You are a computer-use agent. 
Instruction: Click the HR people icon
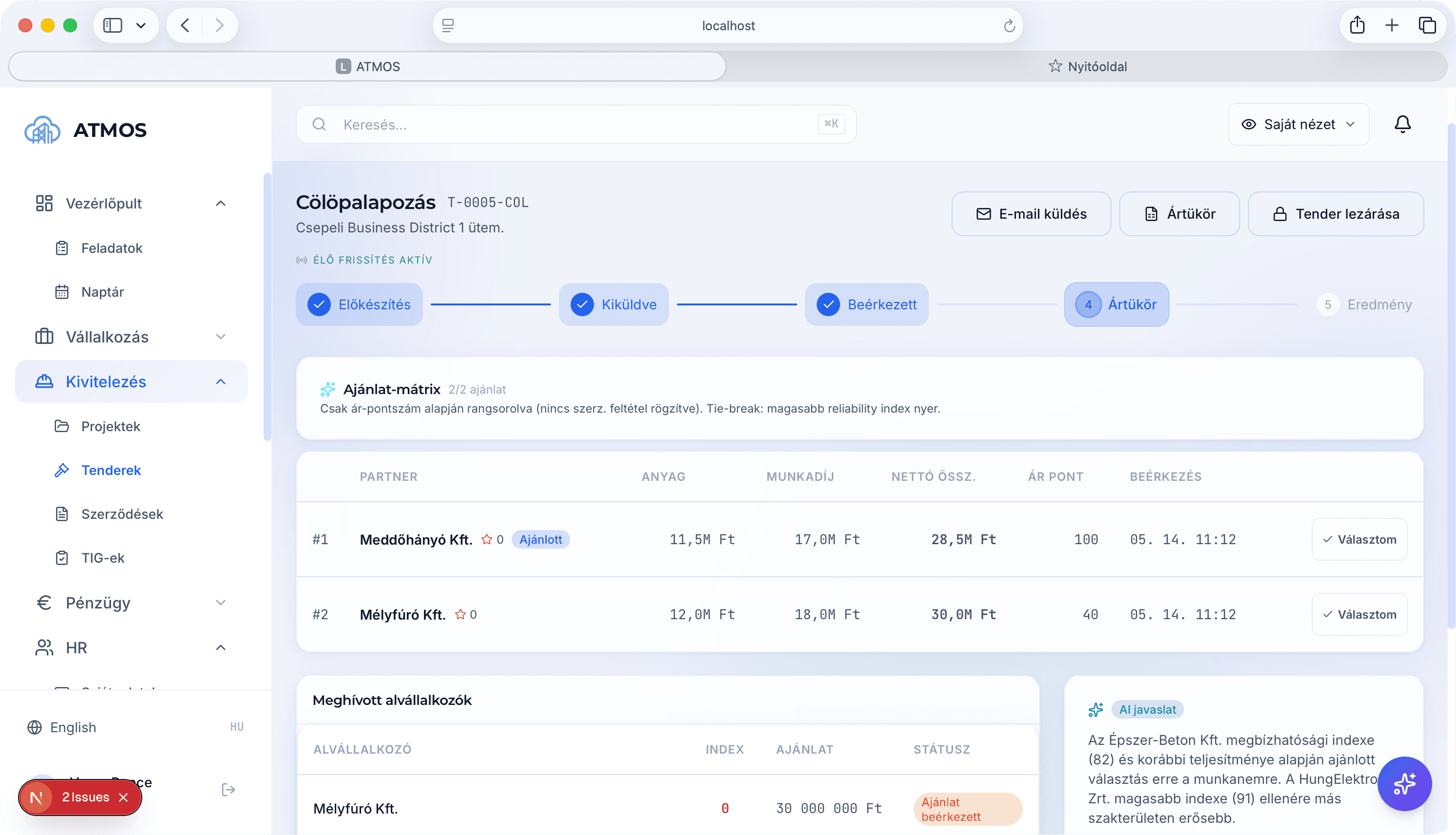click(44, 647)
